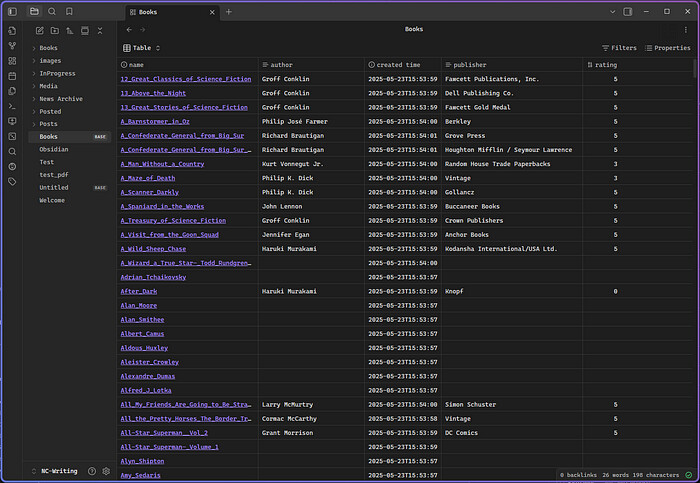Click the New folder icon
This screenshot has width=700, height=483.
coord(54,30)
